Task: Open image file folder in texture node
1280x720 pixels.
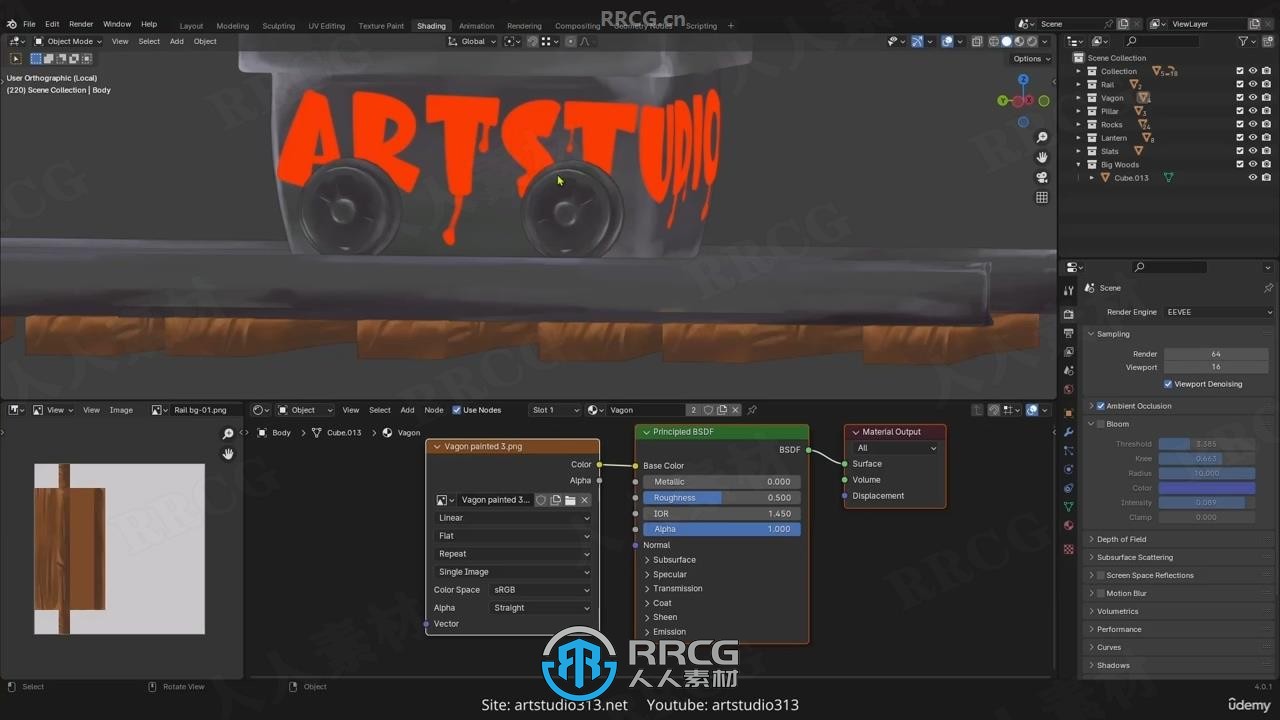Action: 570,500
